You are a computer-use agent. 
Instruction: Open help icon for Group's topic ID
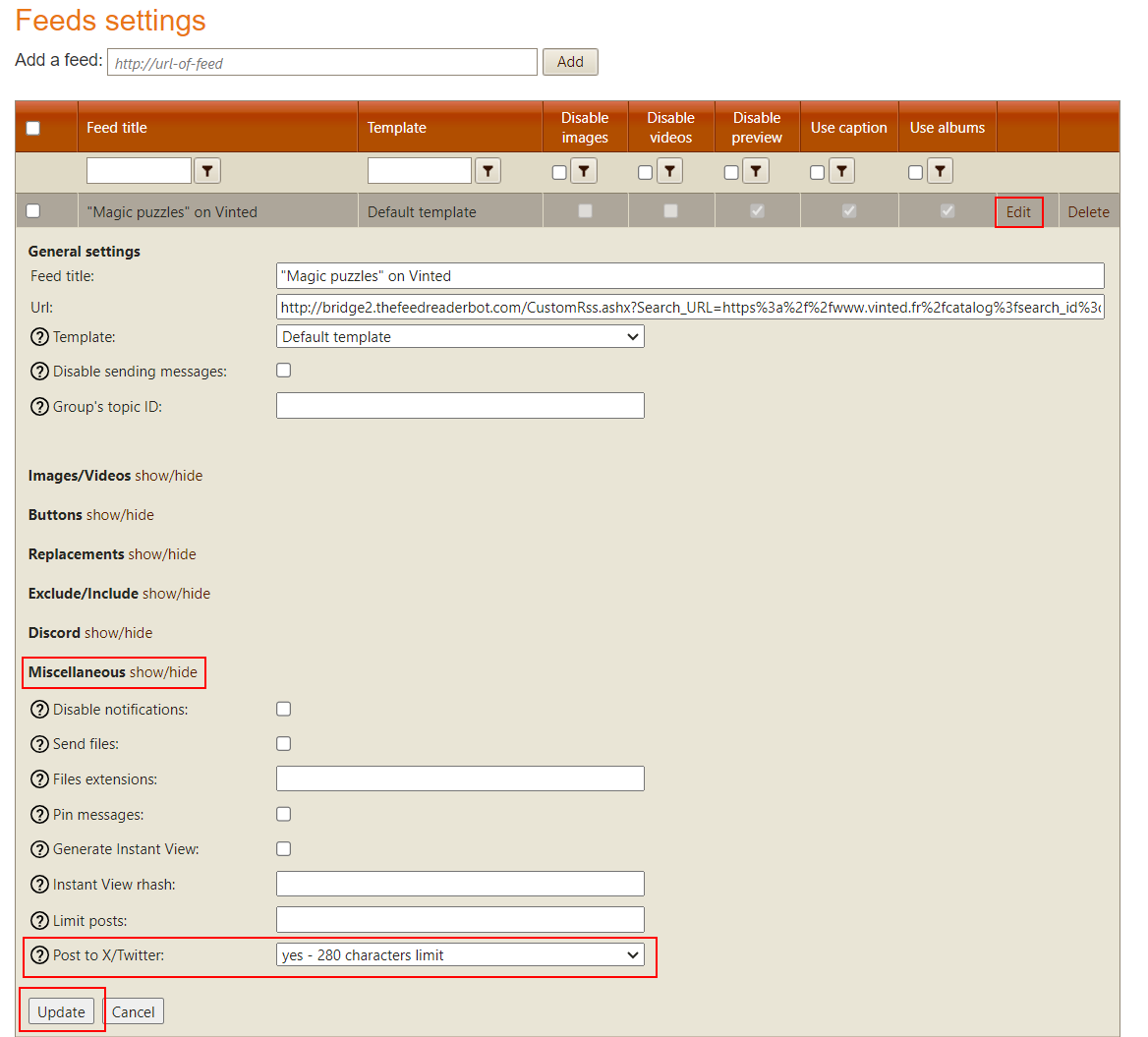39,407
